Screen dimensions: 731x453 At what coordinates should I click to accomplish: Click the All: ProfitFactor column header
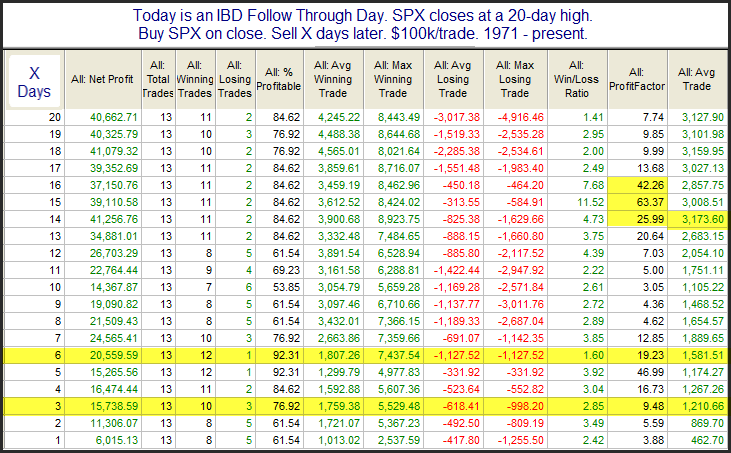coord(637,80)
